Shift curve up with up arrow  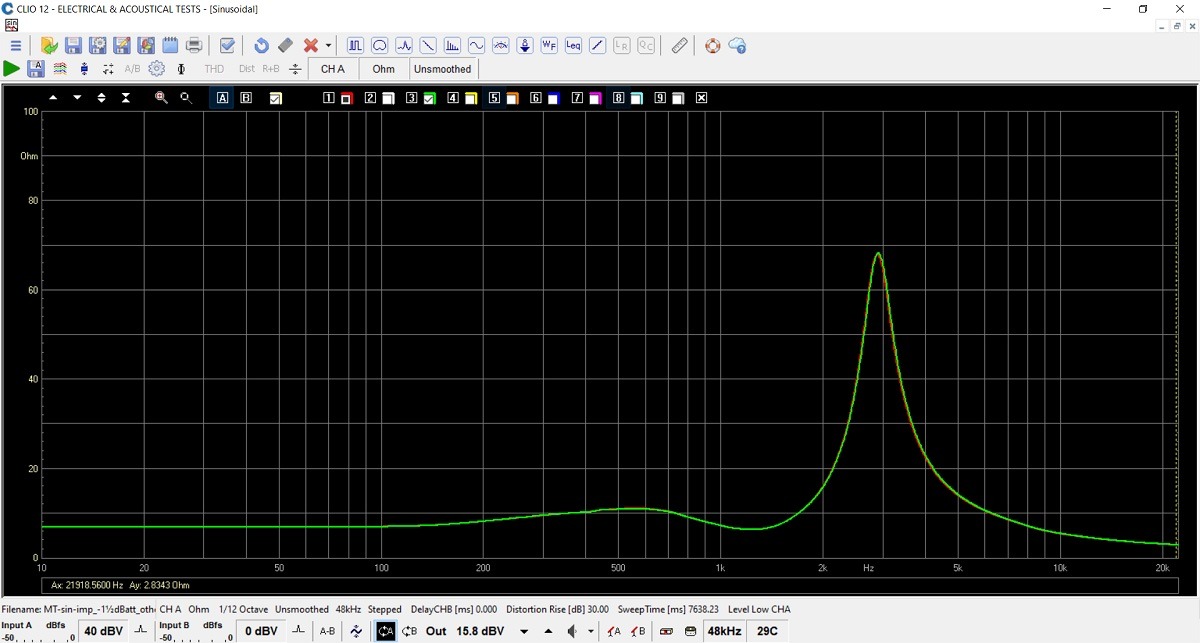coord(53,98)
